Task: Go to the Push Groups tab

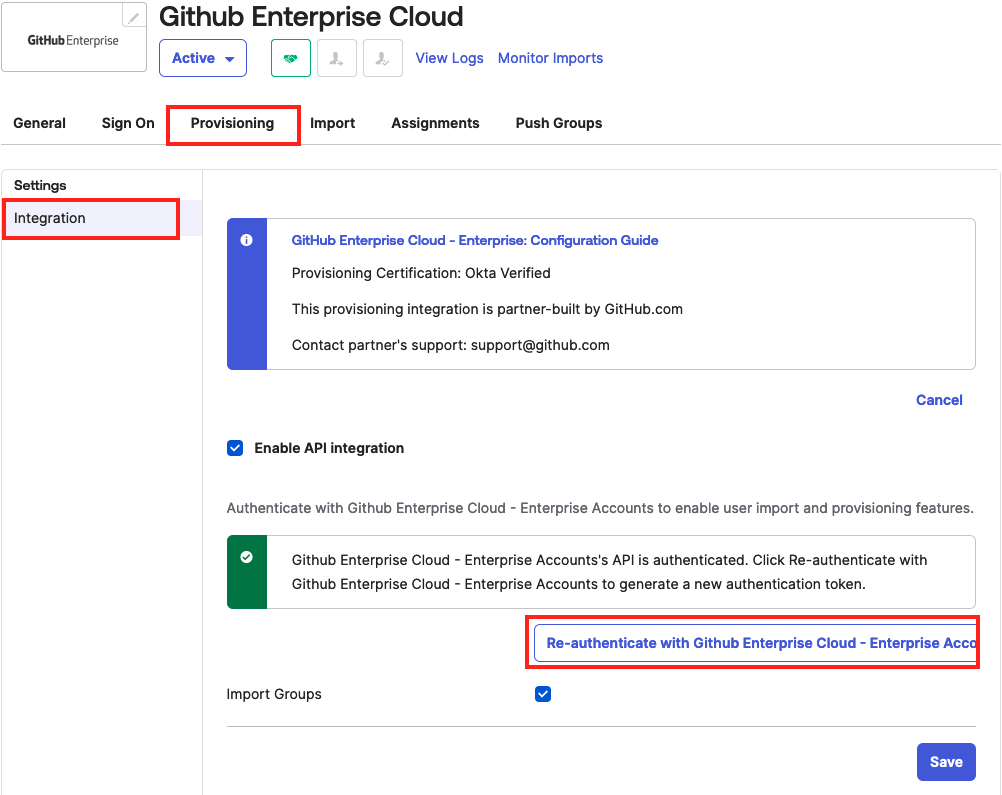Action: tap(558, 123)
